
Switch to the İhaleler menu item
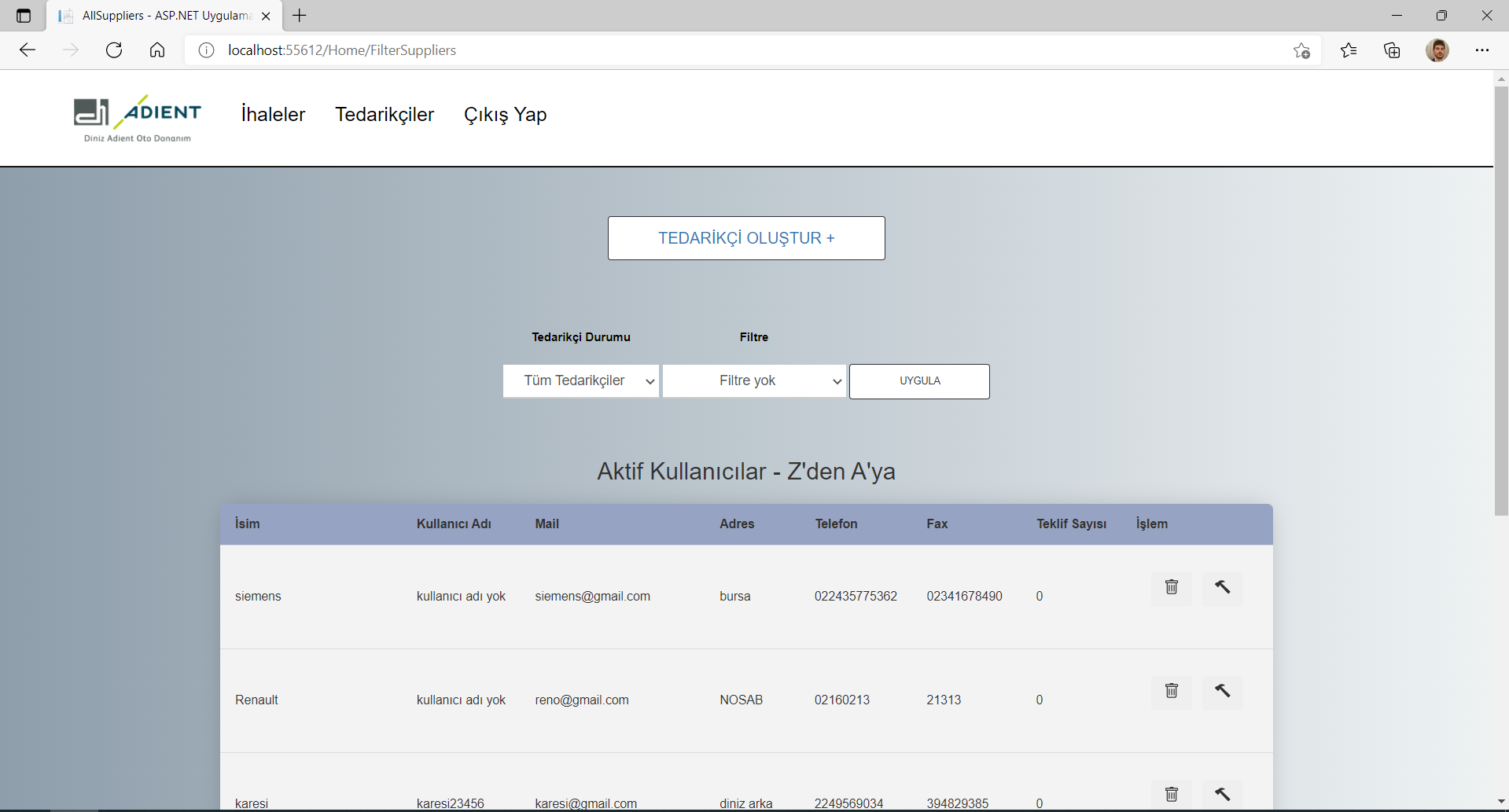[x=273, y=114]
